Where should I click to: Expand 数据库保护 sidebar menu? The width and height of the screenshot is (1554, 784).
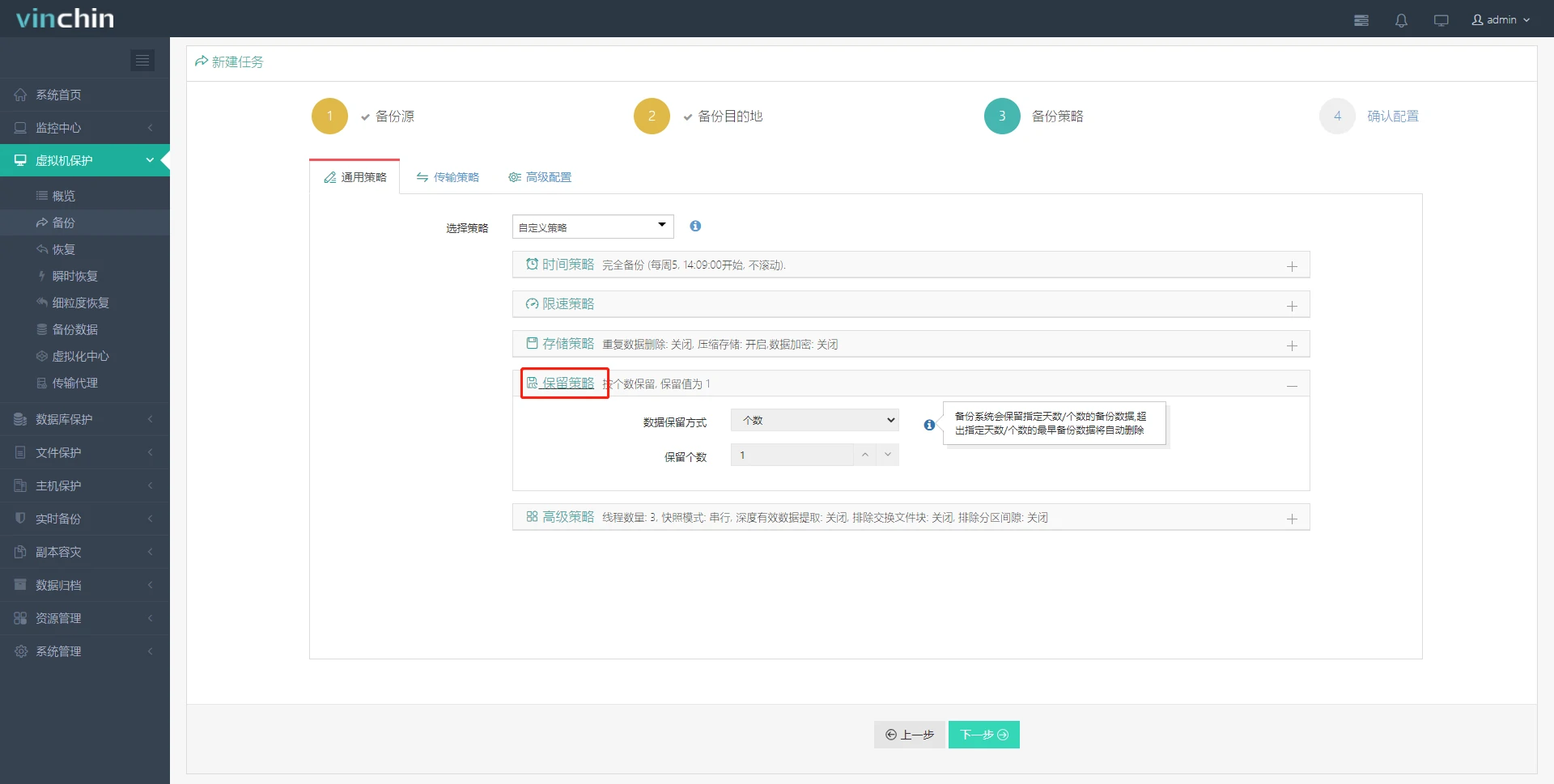coord(85,419)
